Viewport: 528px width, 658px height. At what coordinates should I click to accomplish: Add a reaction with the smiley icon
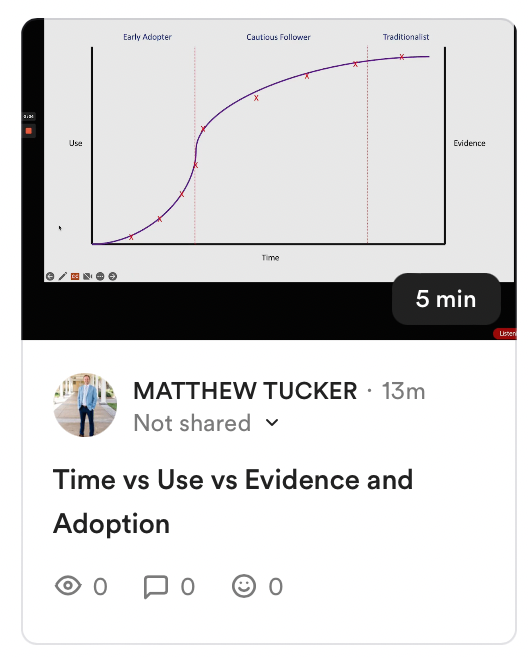click(244, 586)
